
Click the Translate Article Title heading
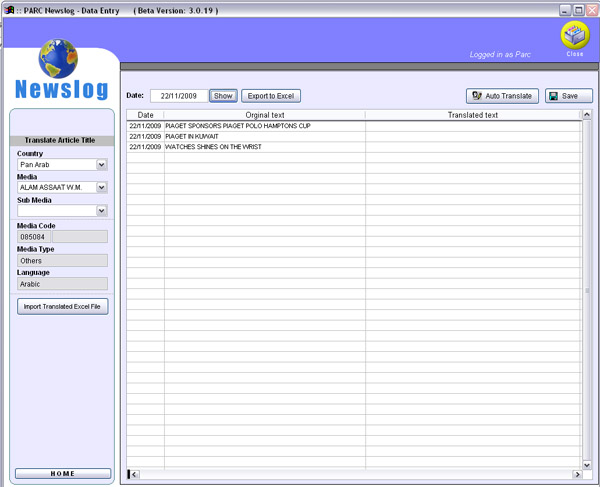(60, 140)
